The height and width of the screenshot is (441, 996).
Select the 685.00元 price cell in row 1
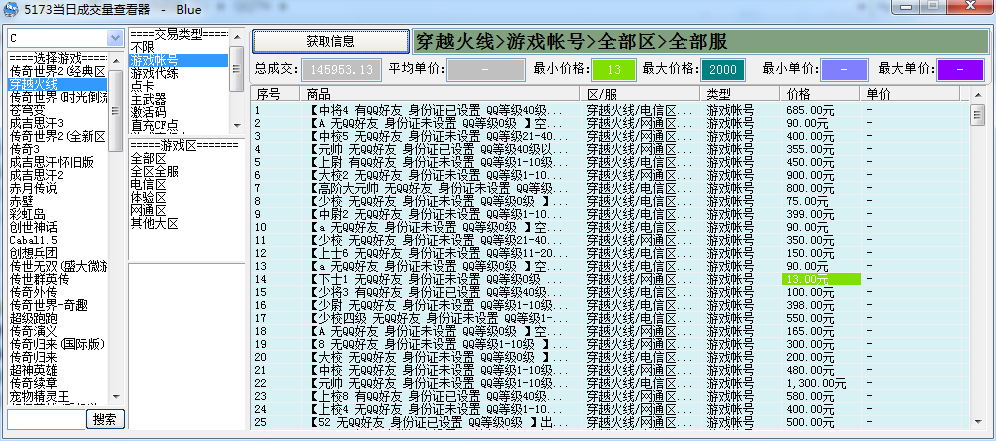pyautogui.click(x=821, y=110)
